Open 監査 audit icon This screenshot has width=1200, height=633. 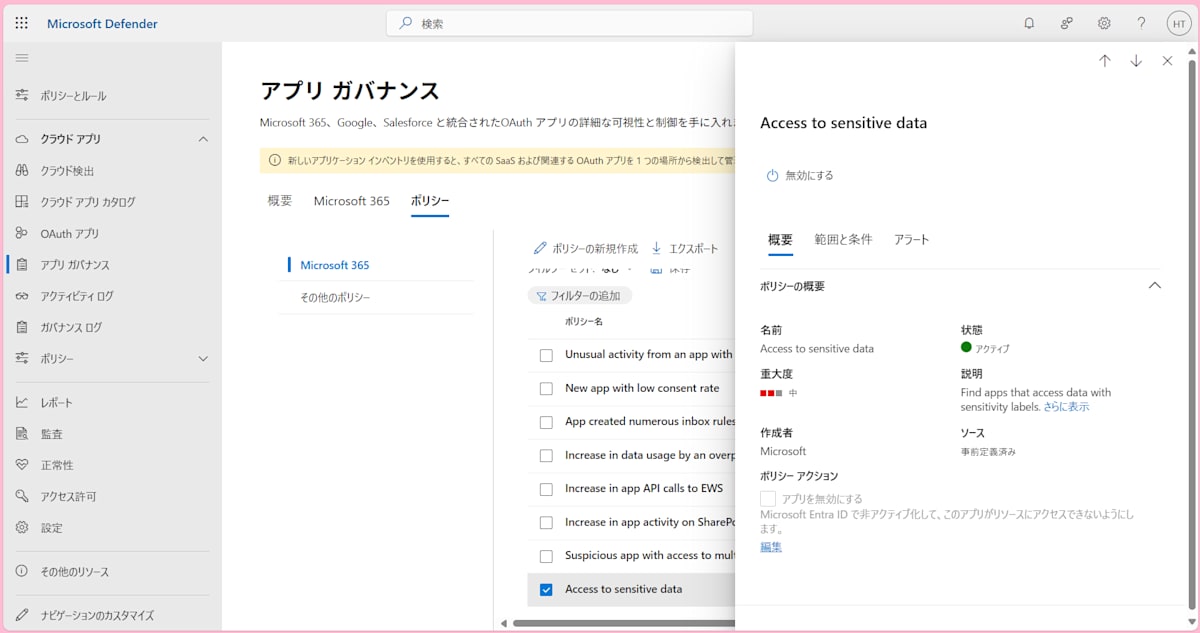22,434
